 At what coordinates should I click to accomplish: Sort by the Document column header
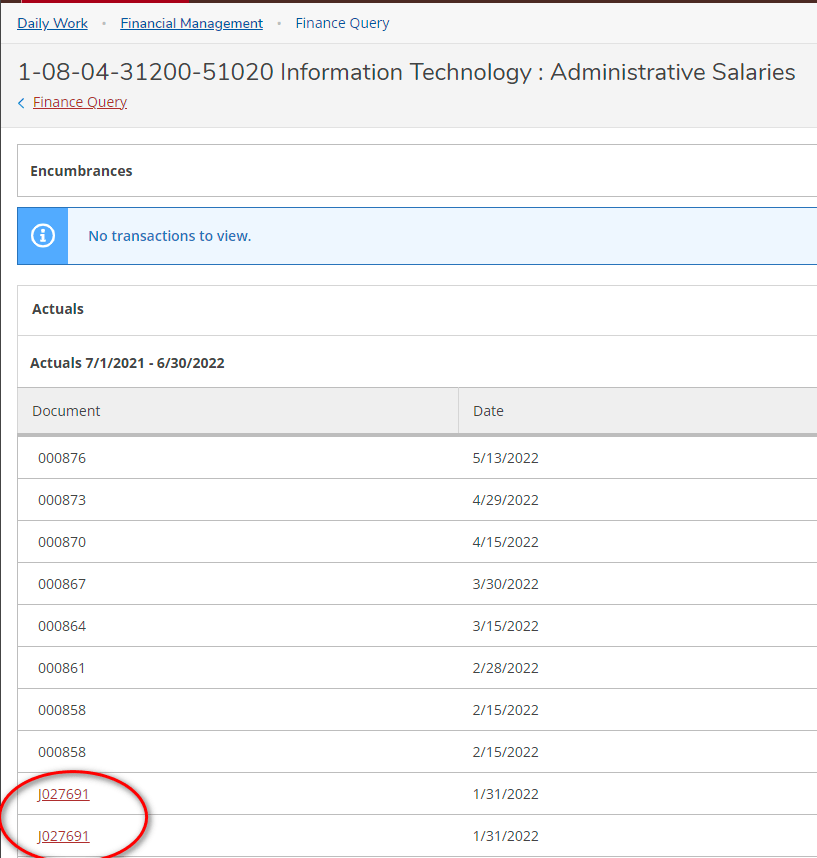point(65,410)
